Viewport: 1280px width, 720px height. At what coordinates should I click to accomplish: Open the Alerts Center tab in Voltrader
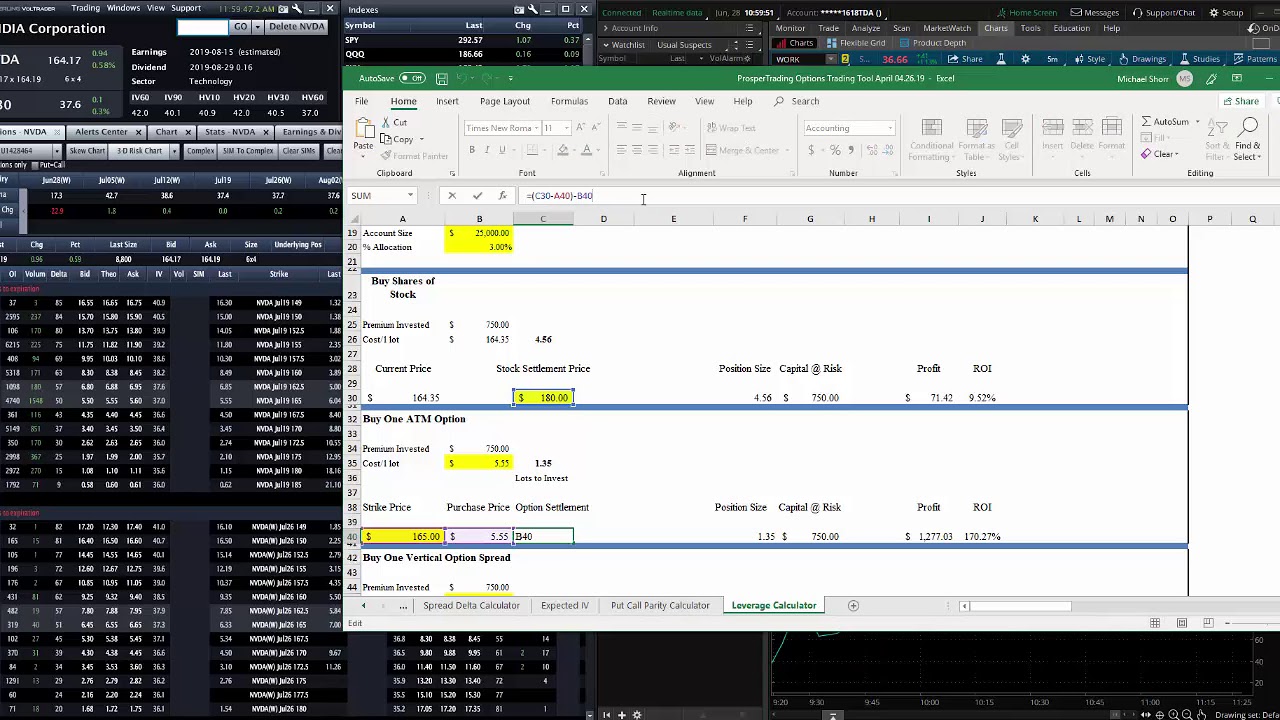pos(101,132)
